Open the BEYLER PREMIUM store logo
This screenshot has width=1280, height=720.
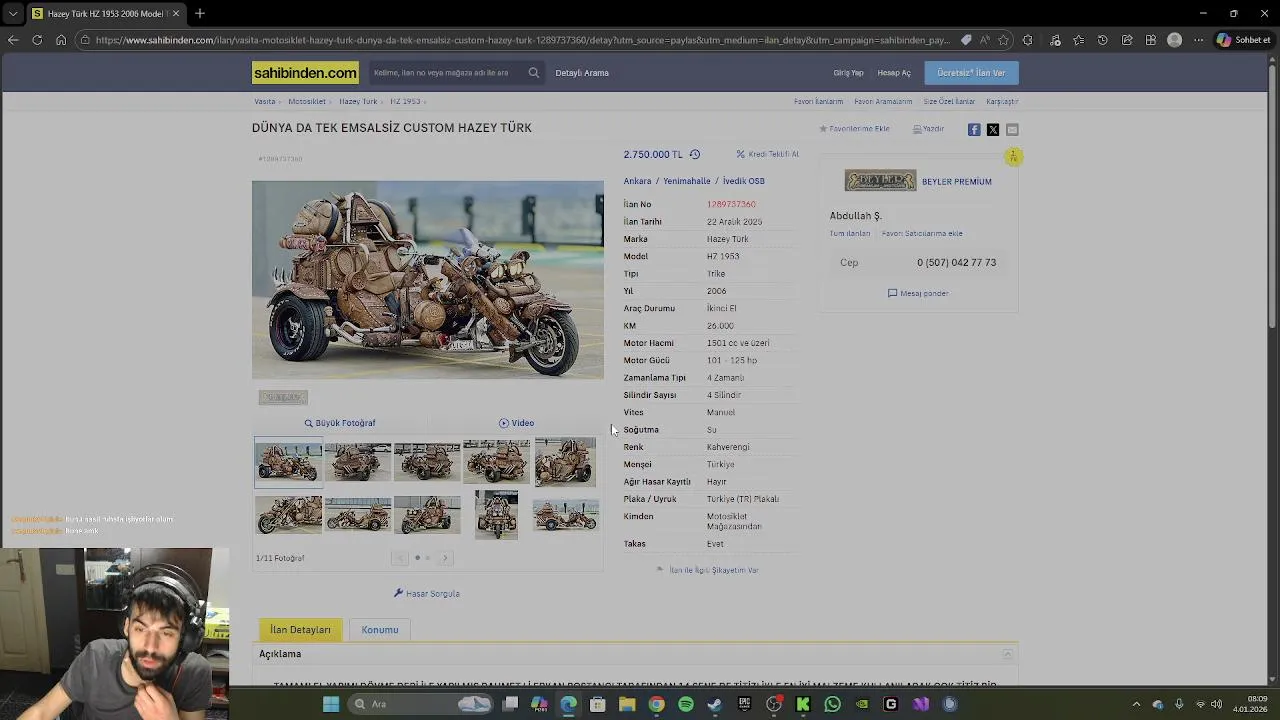point(880,181)
